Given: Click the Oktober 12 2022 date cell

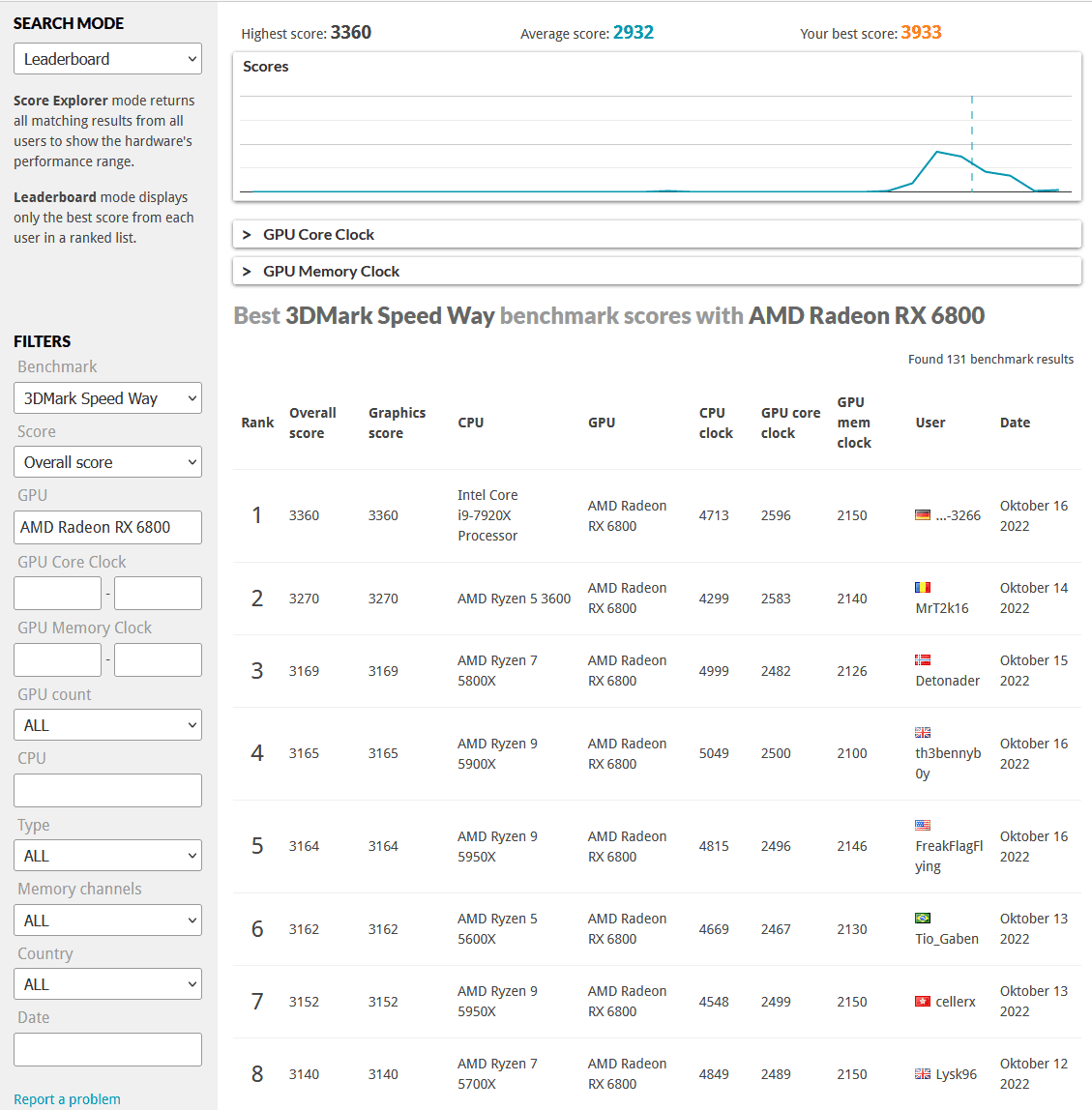Looking at the screenshot, I should point(1033,1074).
